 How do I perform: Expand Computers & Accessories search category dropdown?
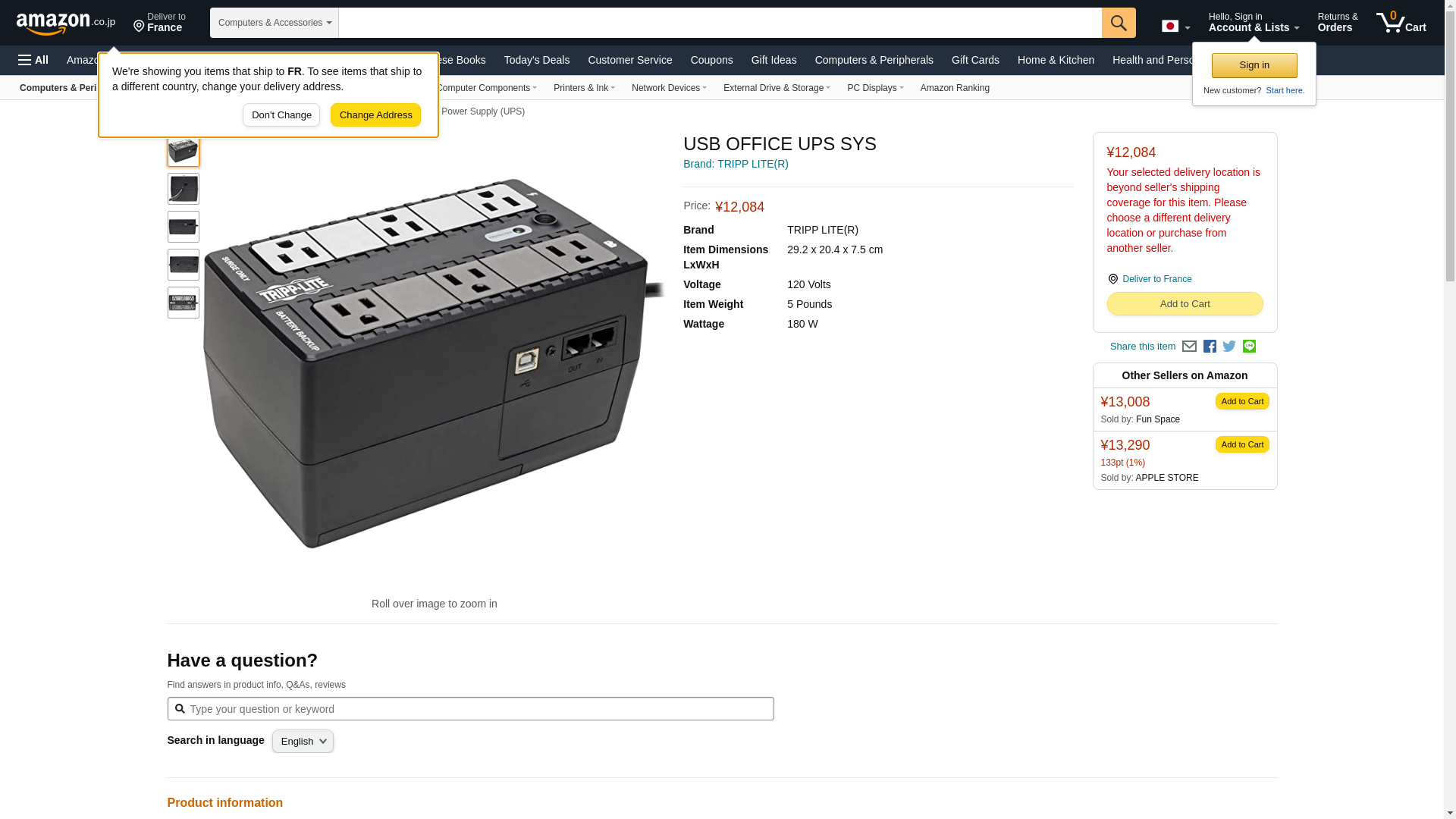tap(275, 23)
